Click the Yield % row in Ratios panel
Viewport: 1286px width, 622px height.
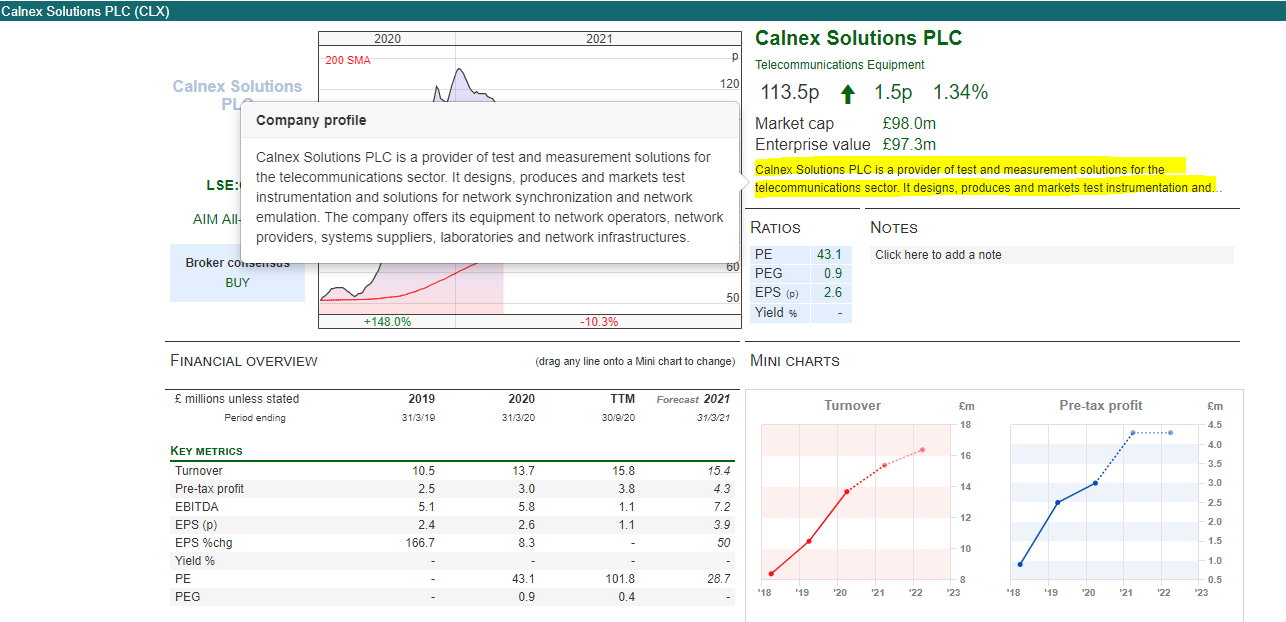(x=799, y=313)
